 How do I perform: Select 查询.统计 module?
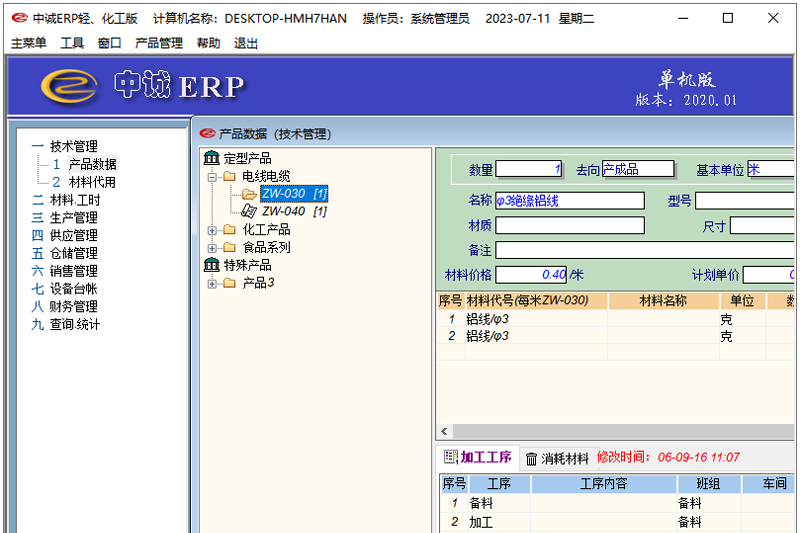pyautogui.click(x=74, y=324)
